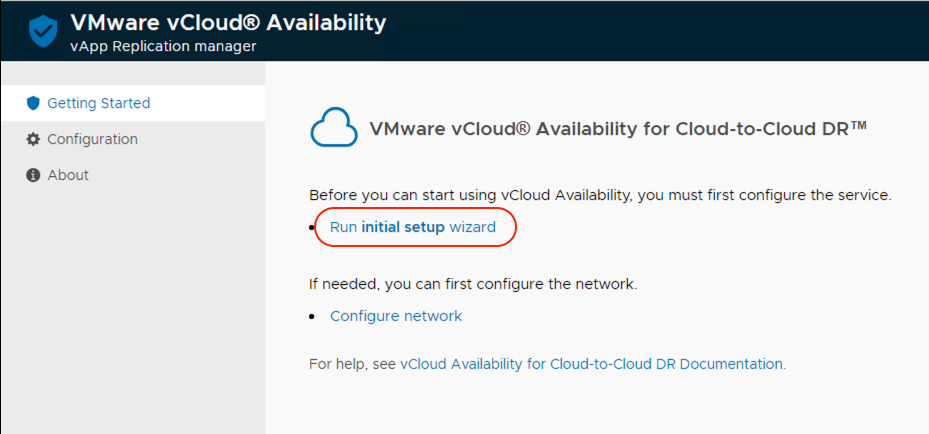
Task: Click the shield logo in the header
Action: [x=43, y=32]
